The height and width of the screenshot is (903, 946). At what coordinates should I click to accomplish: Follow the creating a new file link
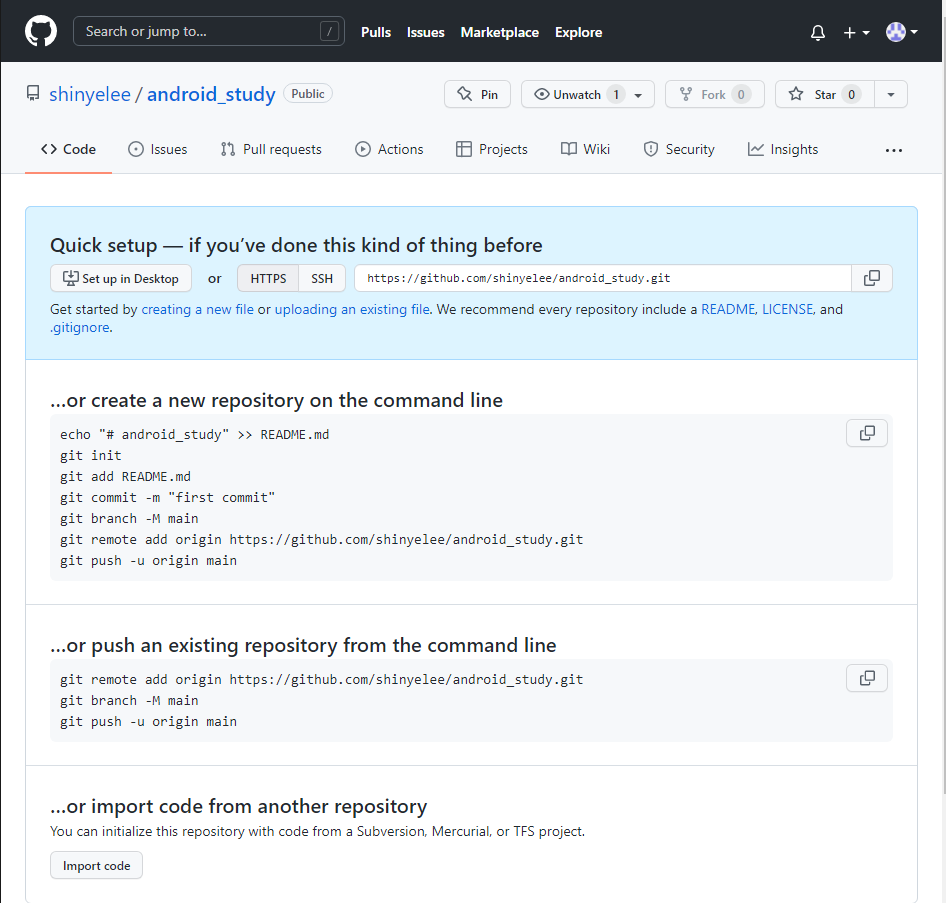197,309
